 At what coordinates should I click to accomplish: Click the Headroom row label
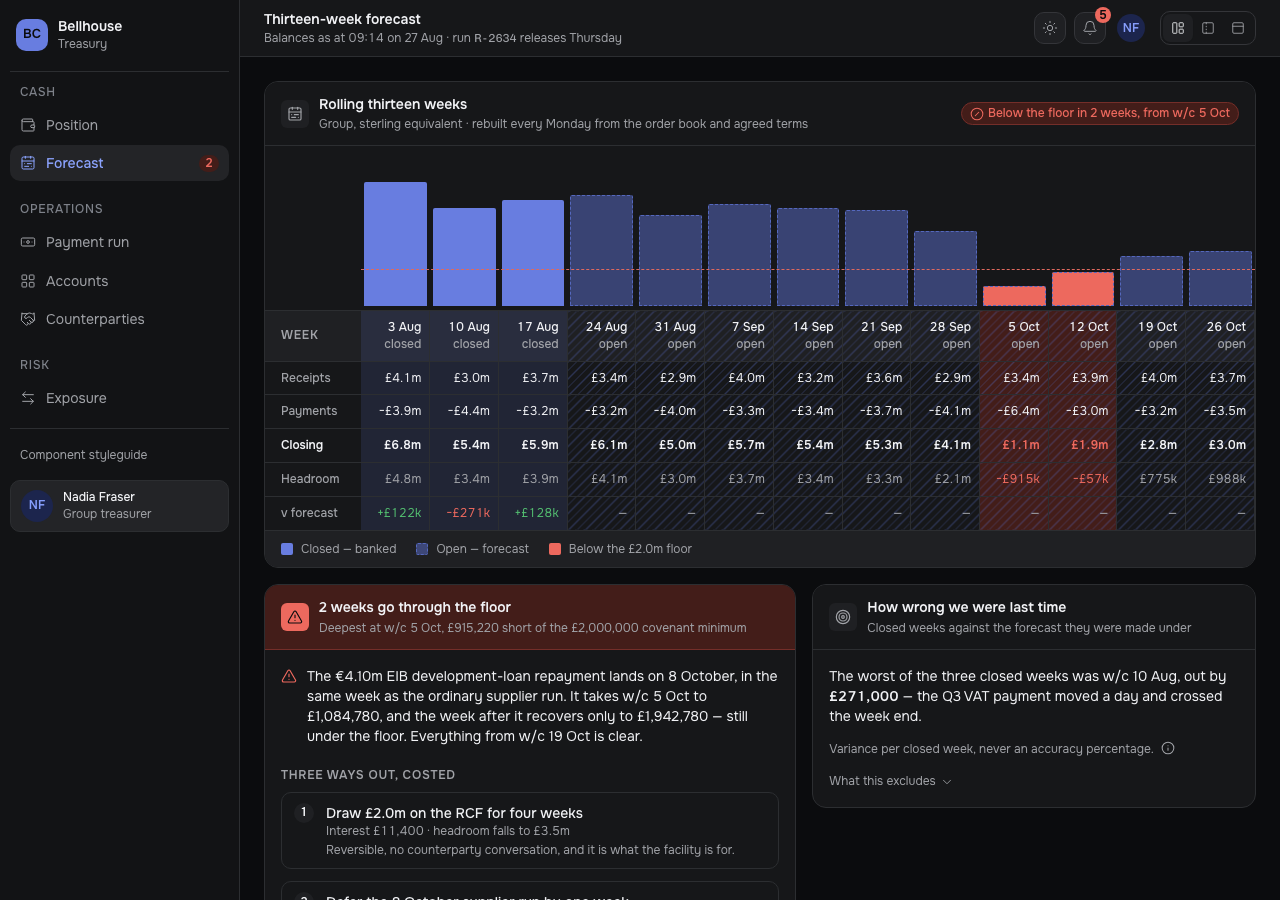(310, 479)
